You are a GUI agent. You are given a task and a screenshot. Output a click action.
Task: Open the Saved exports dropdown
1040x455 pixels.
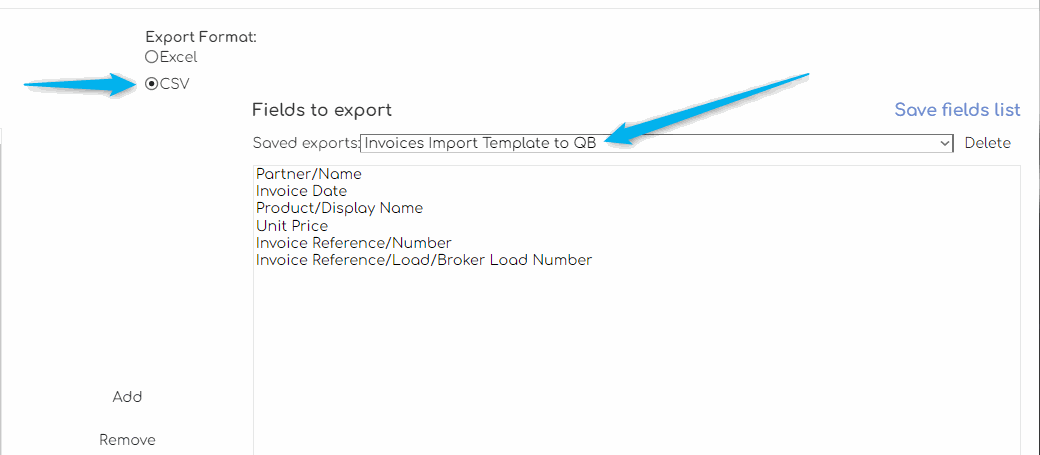[655, 143]
